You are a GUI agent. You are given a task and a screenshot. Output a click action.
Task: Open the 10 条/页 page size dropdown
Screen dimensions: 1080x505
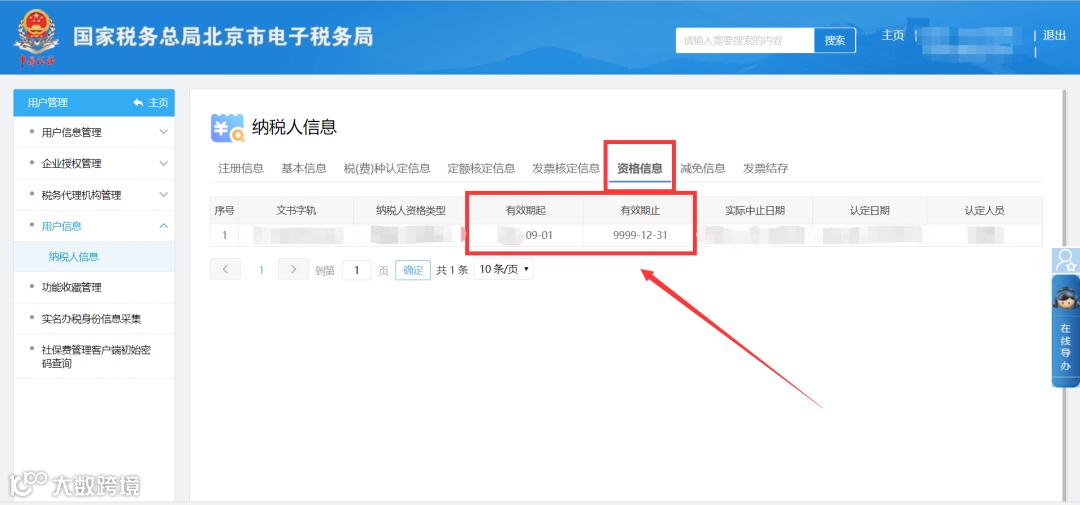(x=503, y=269)
